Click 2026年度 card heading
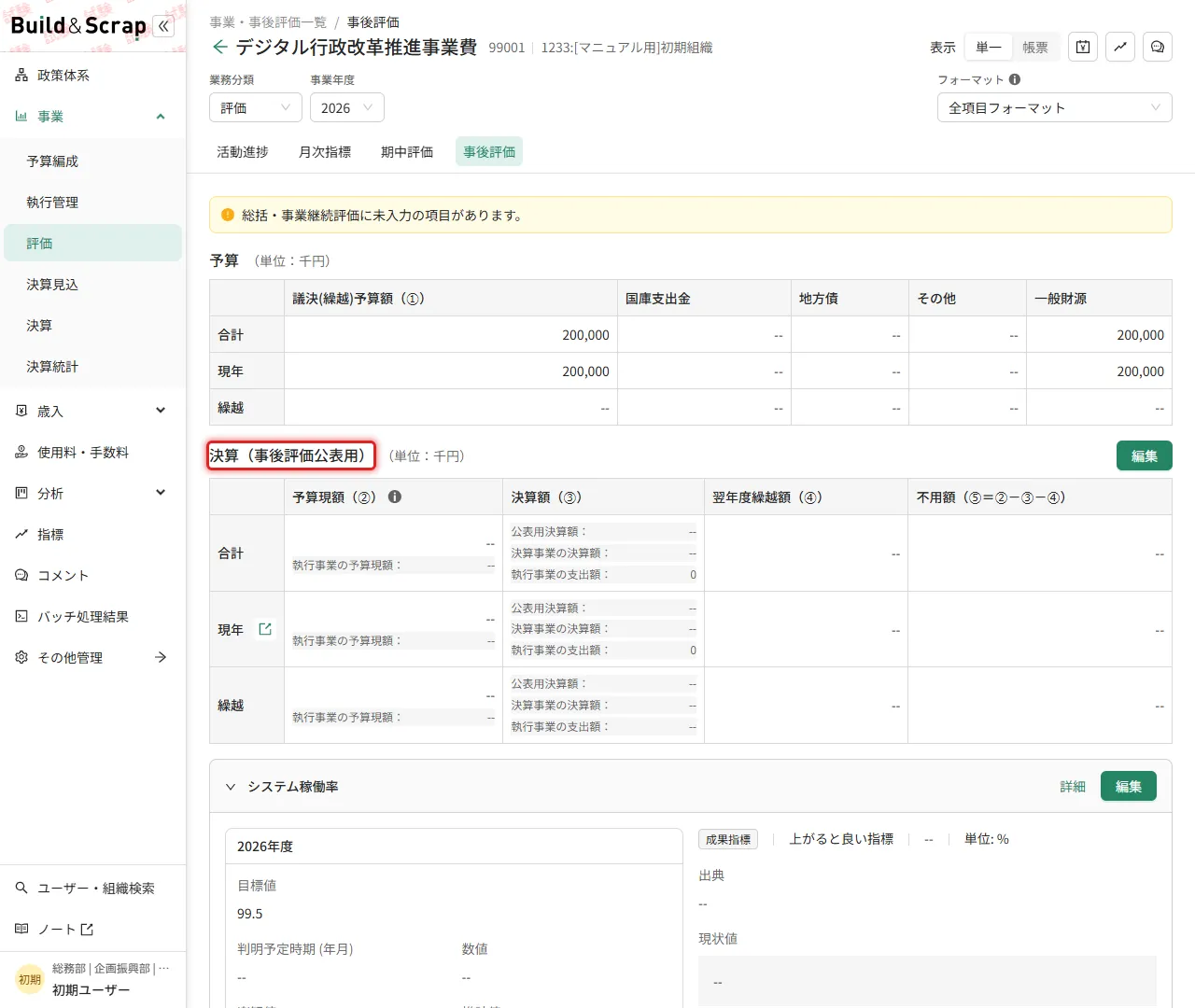 (265, 847)
